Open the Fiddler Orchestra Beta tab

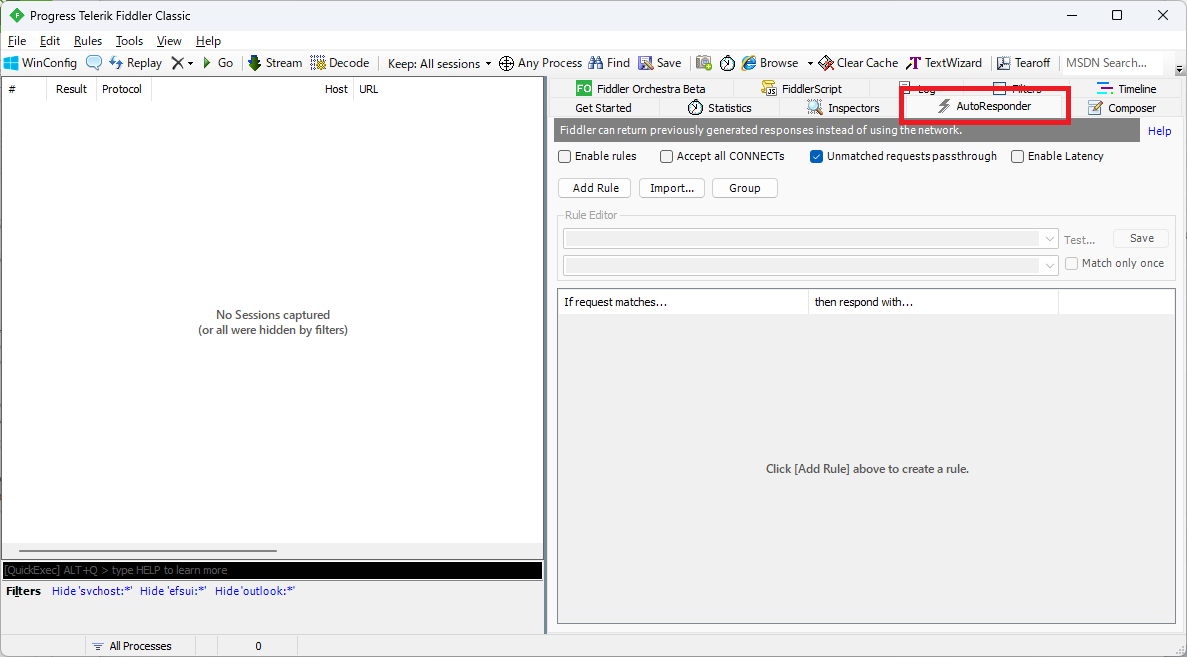coord(640,89)
